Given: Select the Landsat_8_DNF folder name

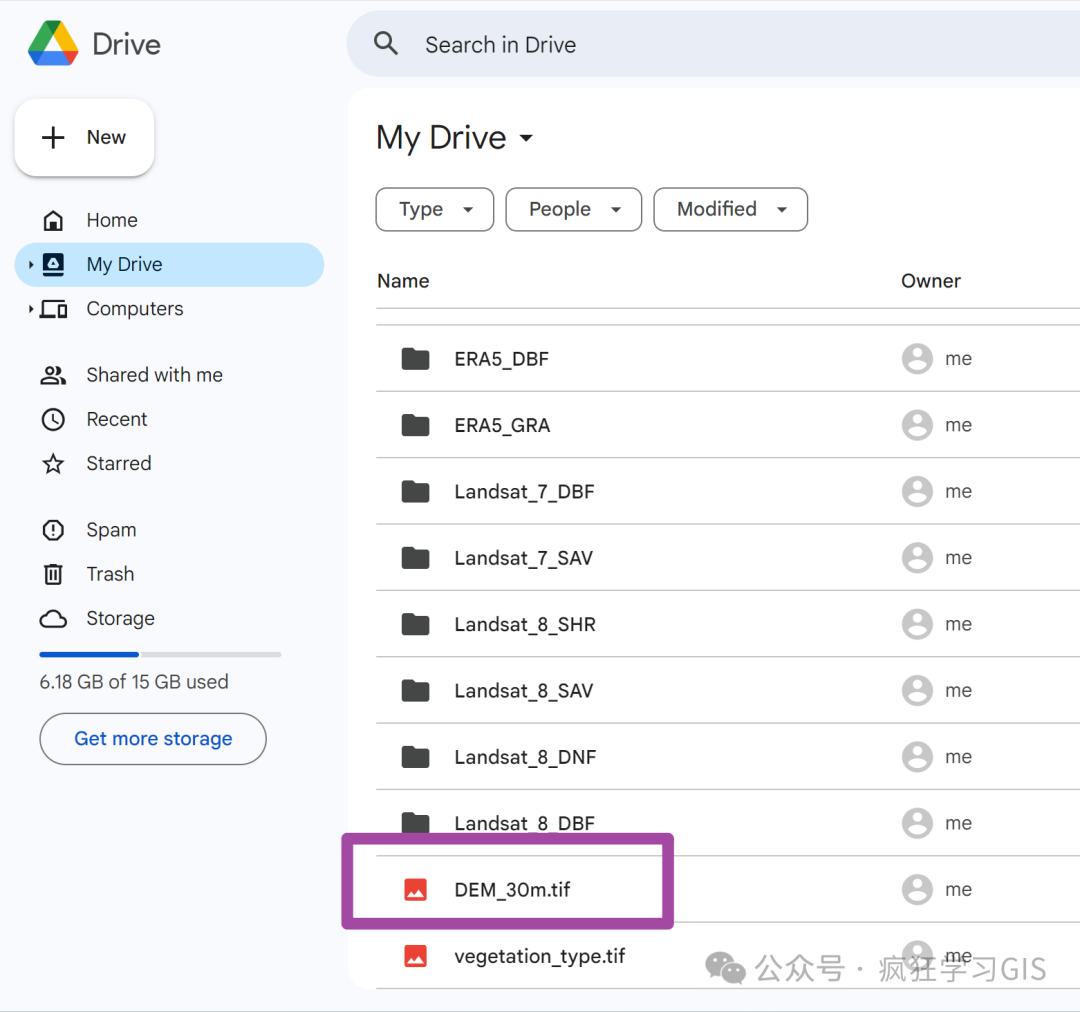Looking at the screenshot, I should pos(525,758).
